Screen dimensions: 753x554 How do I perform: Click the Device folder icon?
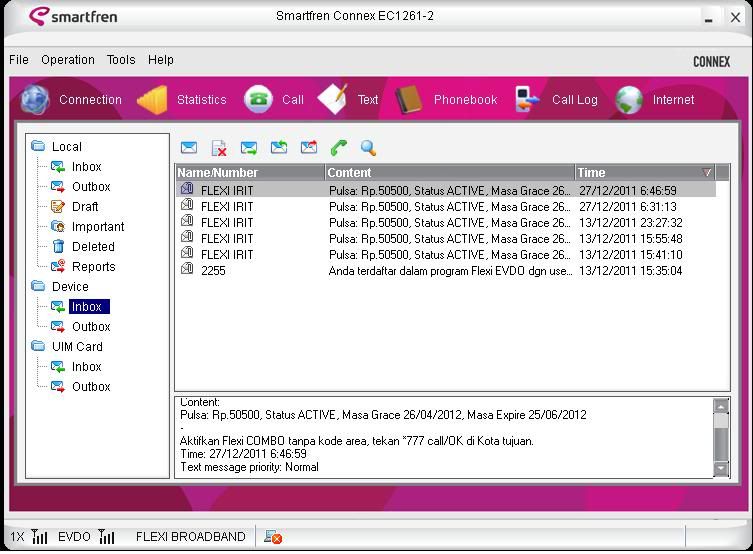(x=38, y=286)
